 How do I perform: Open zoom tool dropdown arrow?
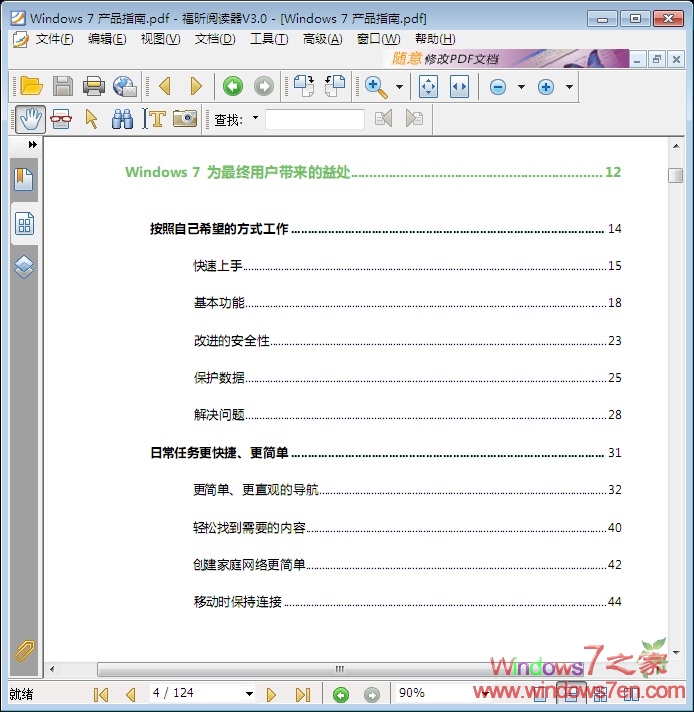[399, 86]
